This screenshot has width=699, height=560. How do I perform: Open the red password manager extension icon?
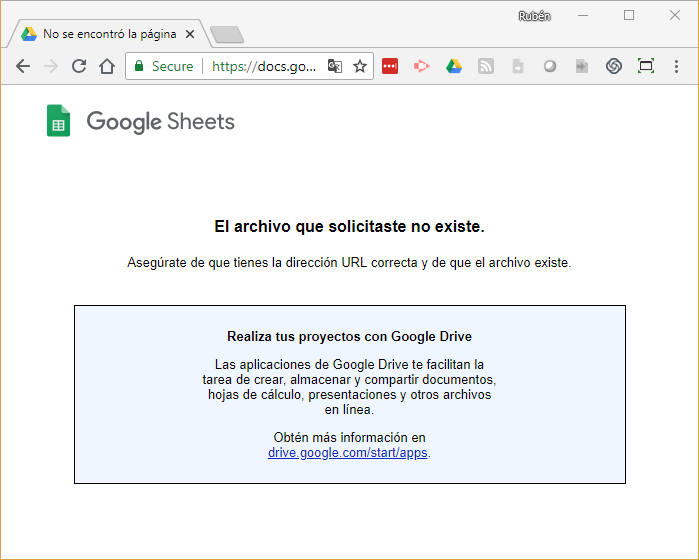pyautogui.click(x=390, y=66)
